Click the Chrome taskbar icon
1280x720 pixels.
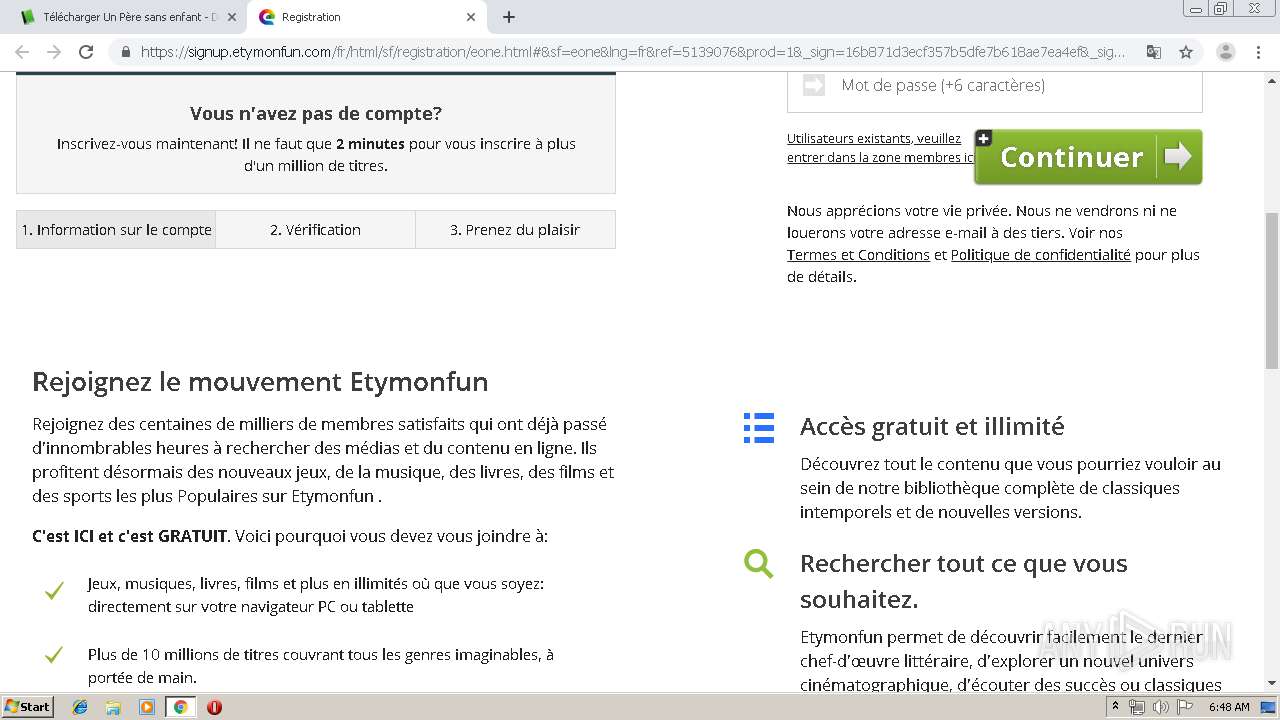[181, 707]
